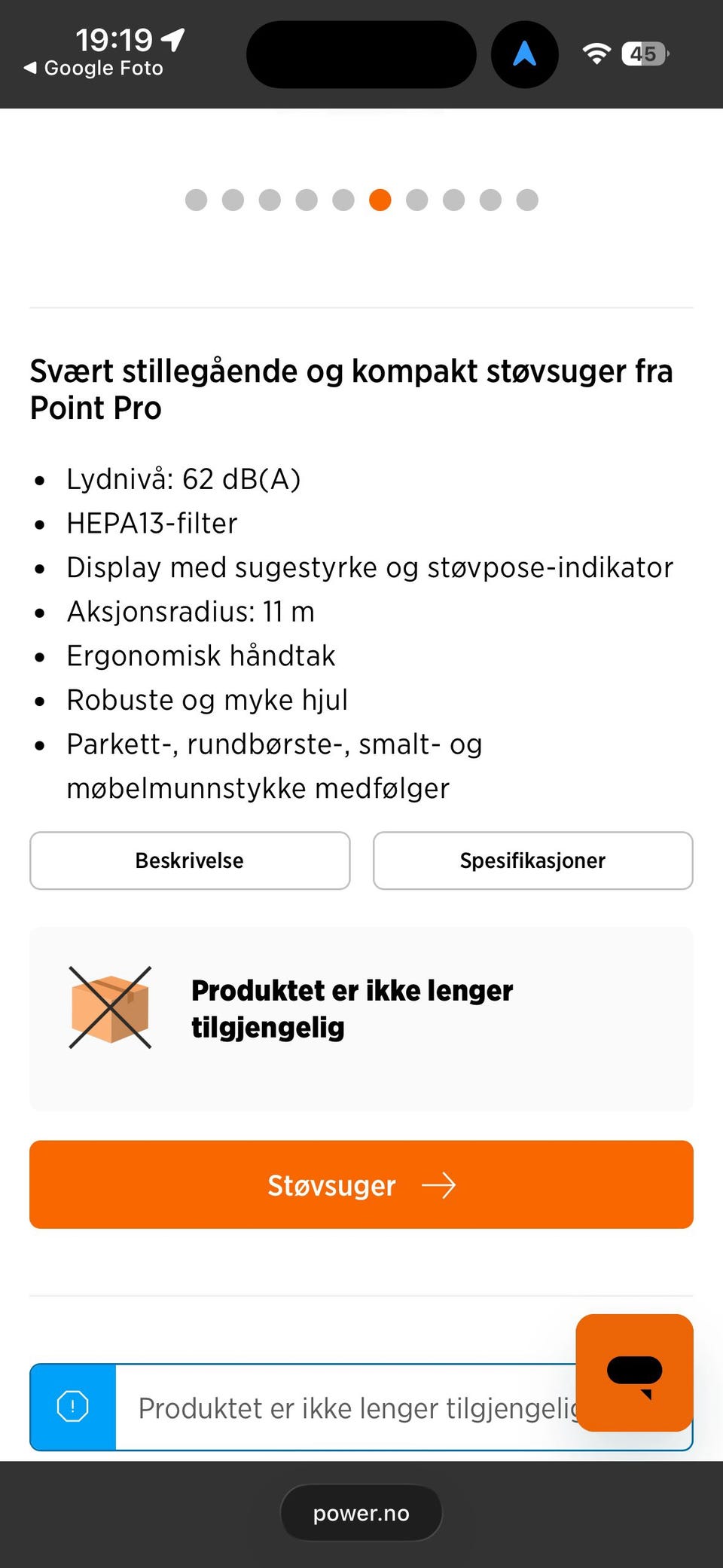Tap the product heading about Point Pro
Viewport: 723px width, 1568px height.
point(351,389)
